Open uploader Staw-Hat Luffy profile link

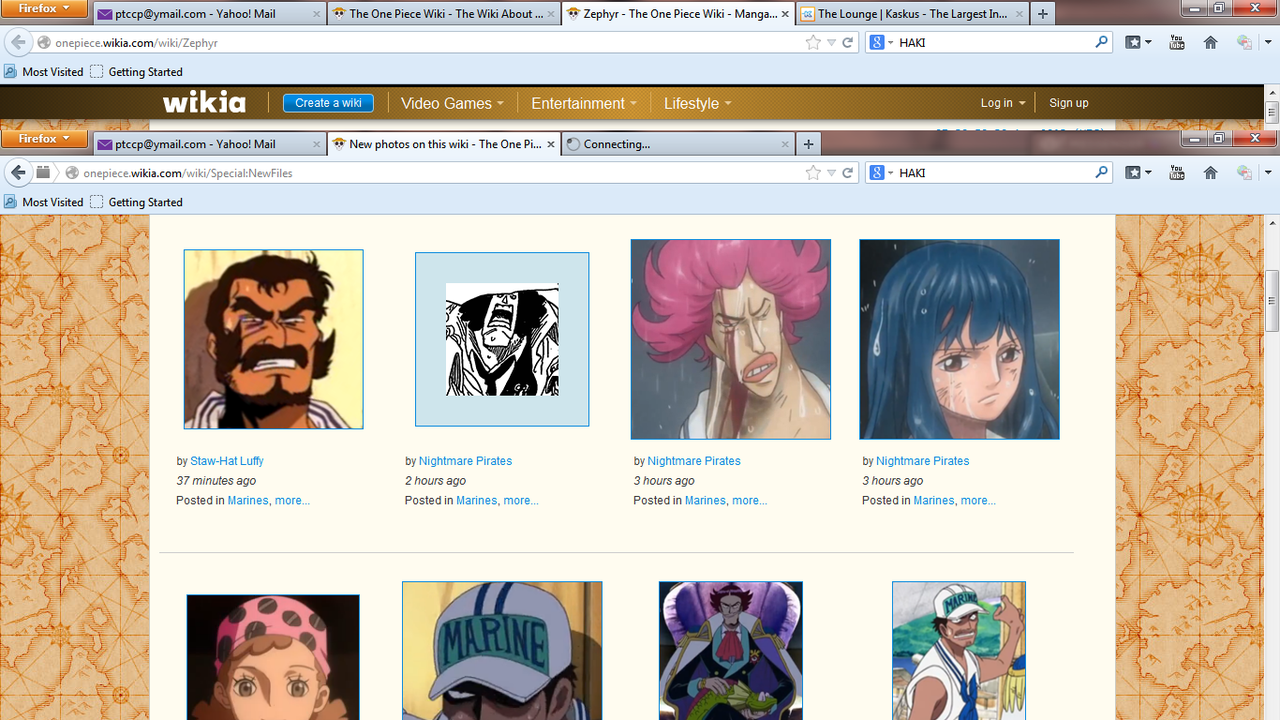click(x=227, y=461)
